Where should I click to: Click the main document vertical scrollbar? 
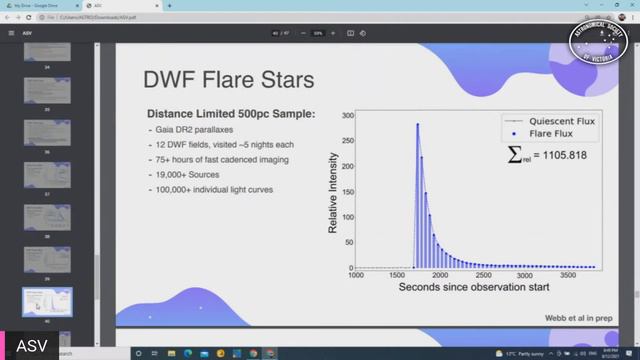click(x=636, y=294)
